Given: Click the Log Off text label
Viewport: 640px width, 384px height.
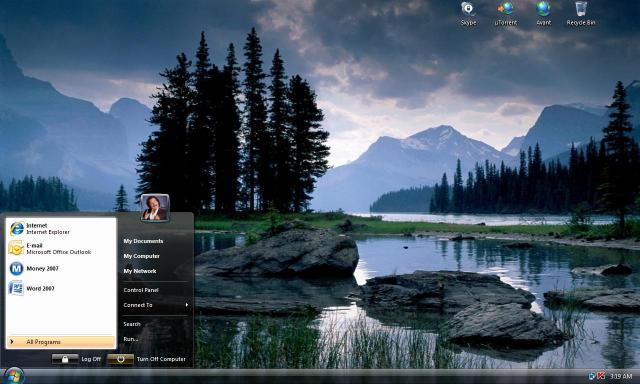Looking at the screenshot, I should pos(91,359).
